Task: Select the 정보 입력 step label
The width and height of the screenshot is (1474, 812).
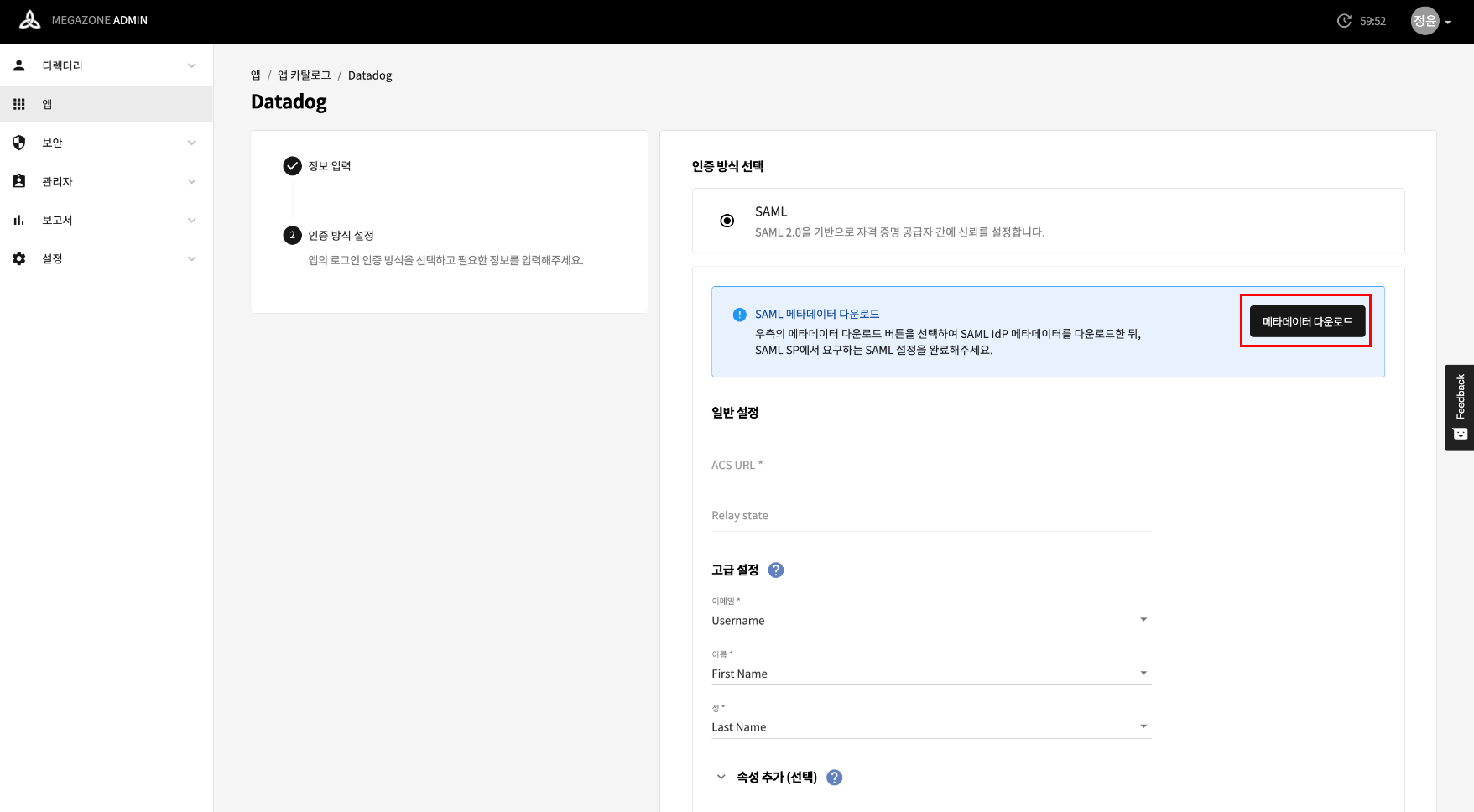Action: click(x=330, y=166)
